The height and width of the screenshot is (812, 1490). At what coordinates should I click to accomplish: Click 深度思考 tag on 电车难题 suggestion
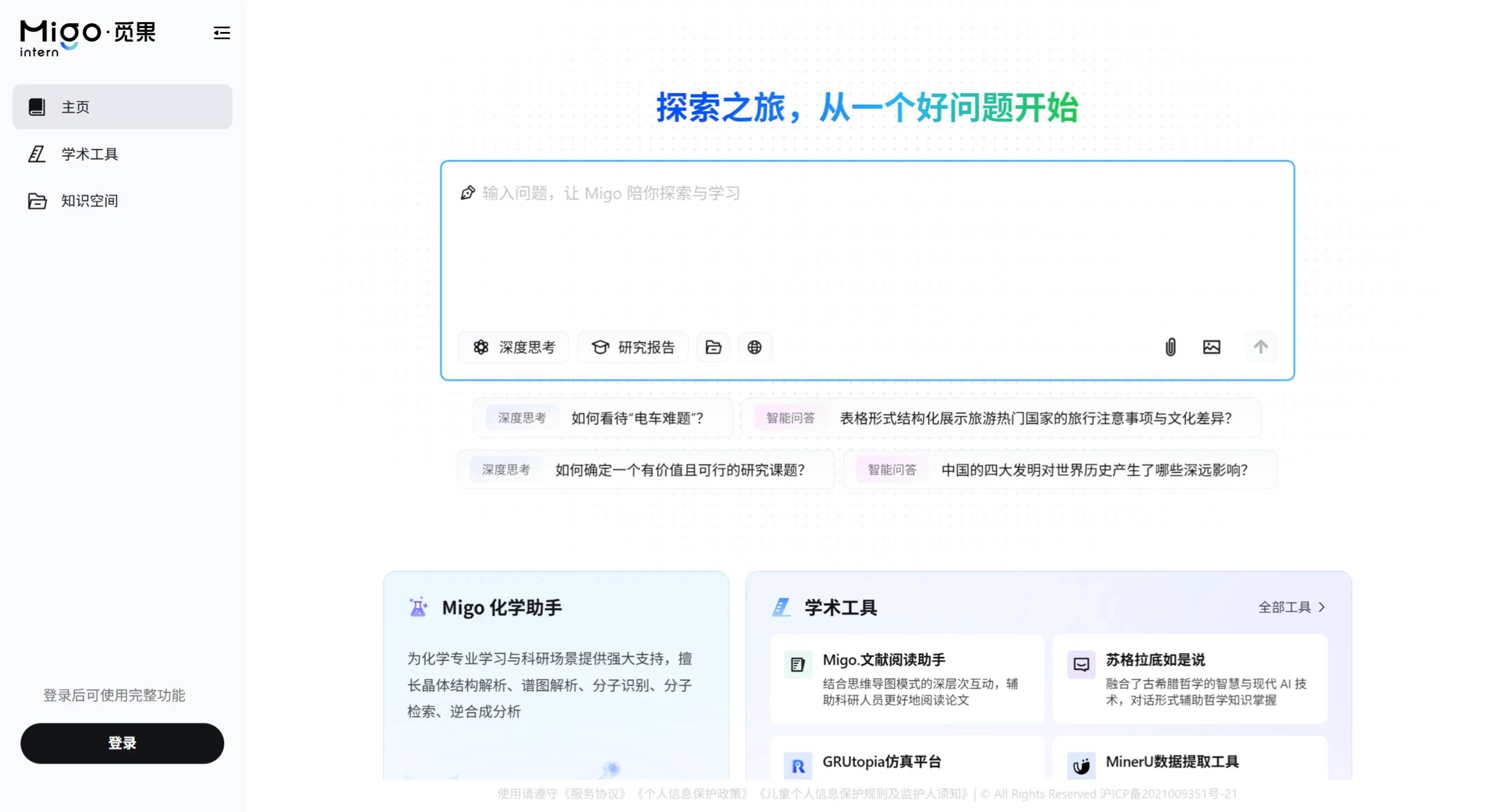click(521, 418)
